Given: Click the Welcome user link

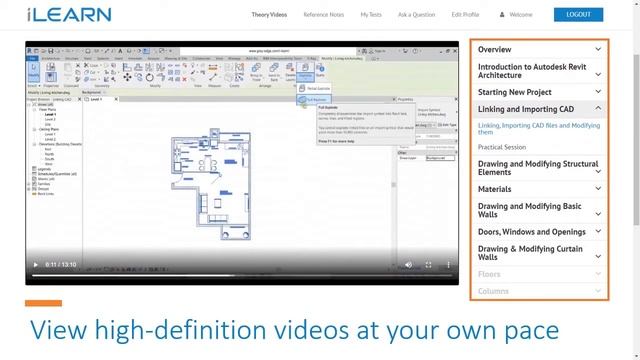Looking at the screenshot, I should (521, 15).
